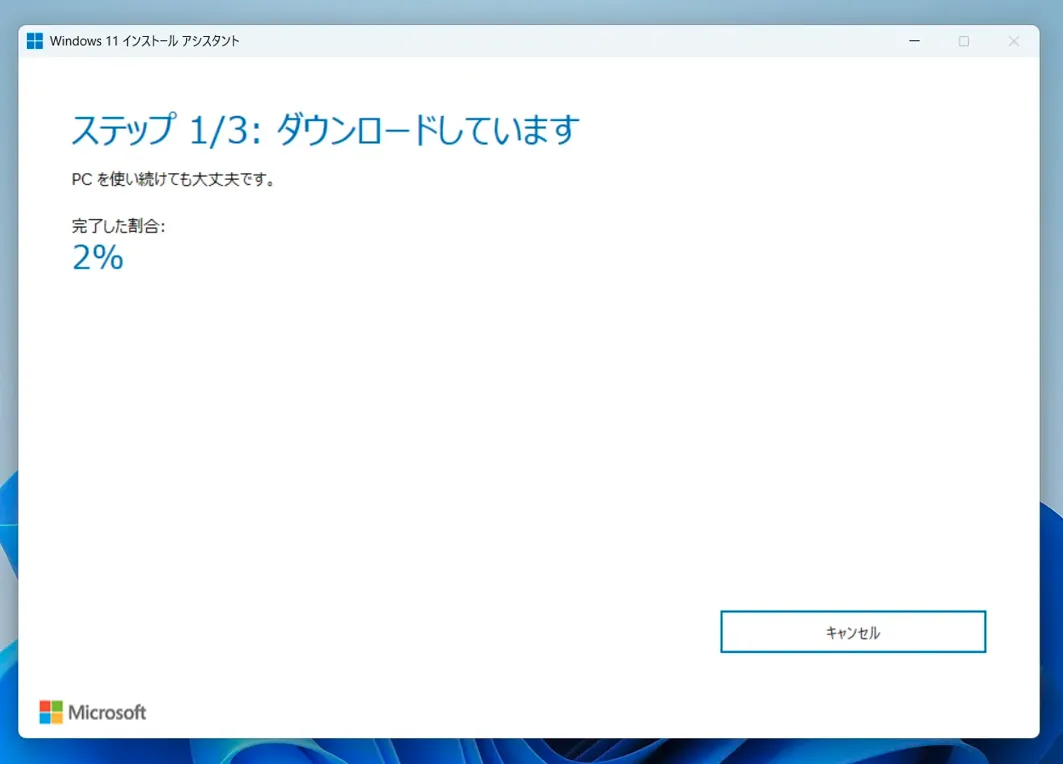Click the red square of Microsoft logo

click(44, 706)
